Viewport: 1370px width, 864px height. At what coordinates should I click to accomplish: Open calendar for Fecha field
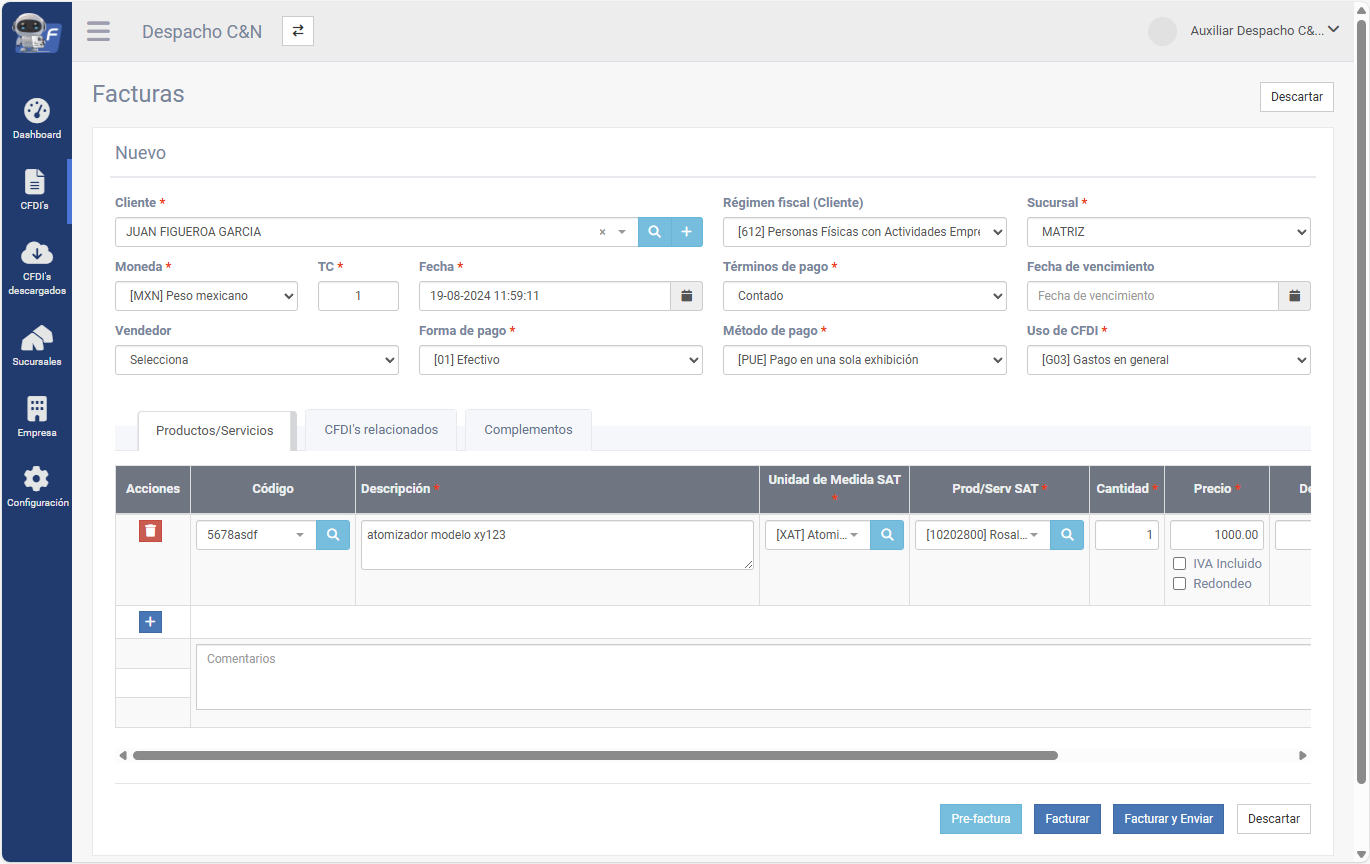686,296
